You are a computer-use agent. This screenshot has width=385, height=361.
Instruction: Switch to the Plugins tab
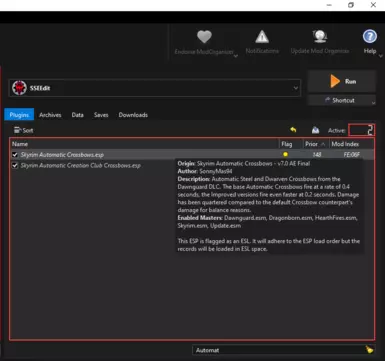click(x=19, y=115)
